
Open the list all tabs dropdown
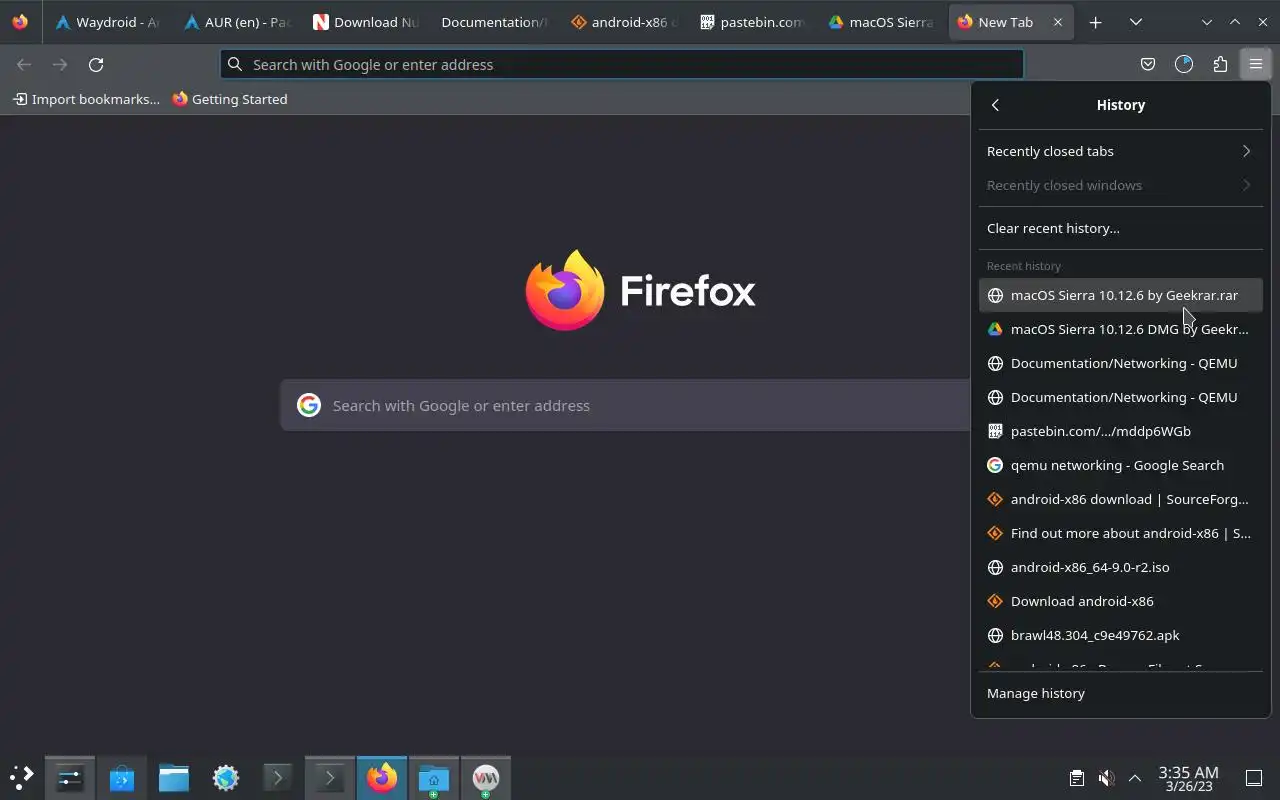pyautogui.click(x=1135, y=22)
